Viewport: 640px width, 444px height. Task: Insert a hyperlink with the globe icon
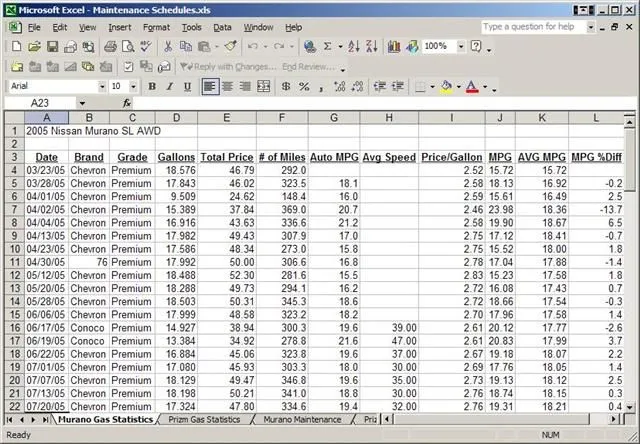[310, 47]
